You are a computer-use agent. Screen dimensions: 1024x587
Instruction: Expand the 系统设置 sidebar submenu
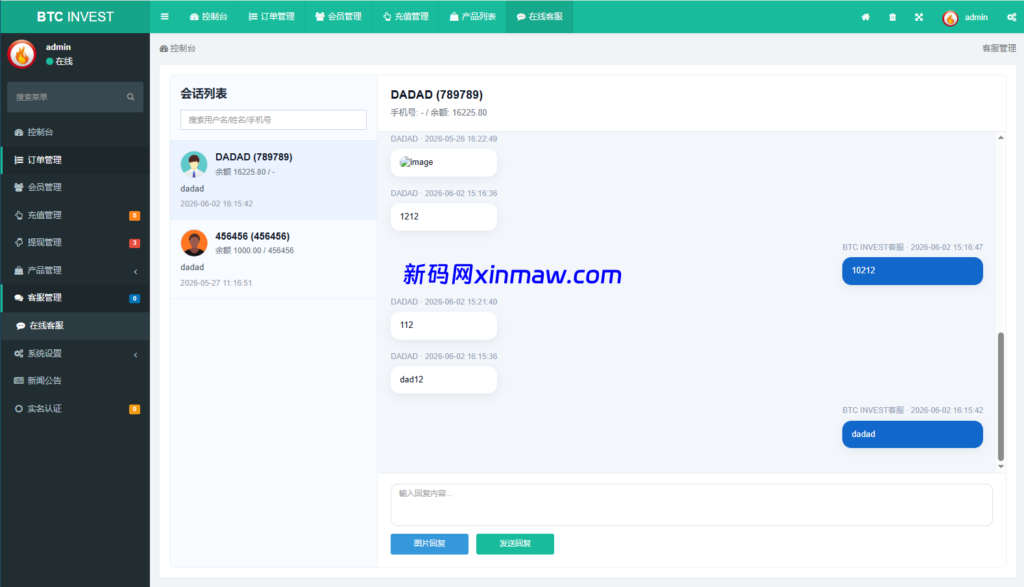(75, 353)
